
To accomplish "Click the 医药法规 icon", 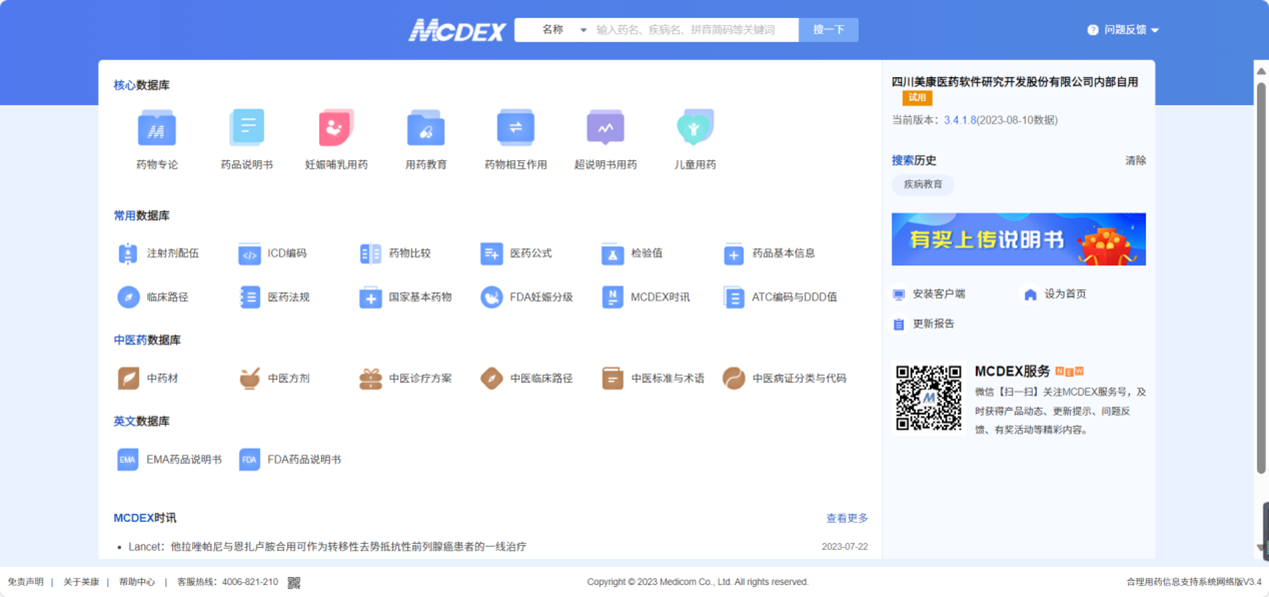I will coord(249,297).
